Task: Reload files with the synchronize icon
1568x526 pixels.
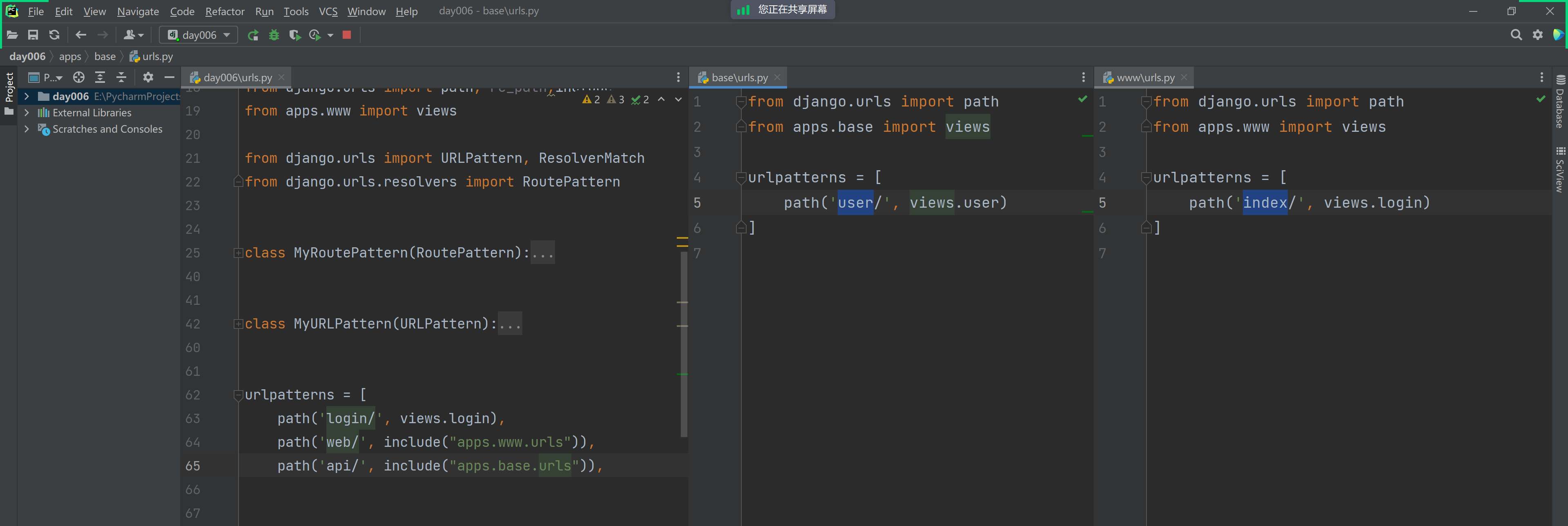Action: pyautogui.click(x=54, y=35)
